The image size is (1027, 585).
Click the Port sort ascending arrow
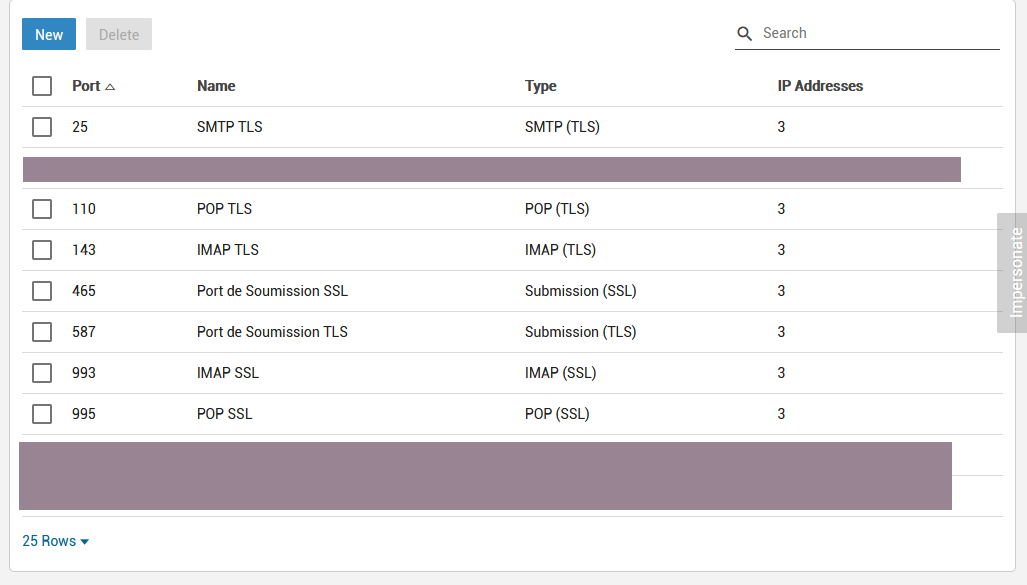point(110,87)
